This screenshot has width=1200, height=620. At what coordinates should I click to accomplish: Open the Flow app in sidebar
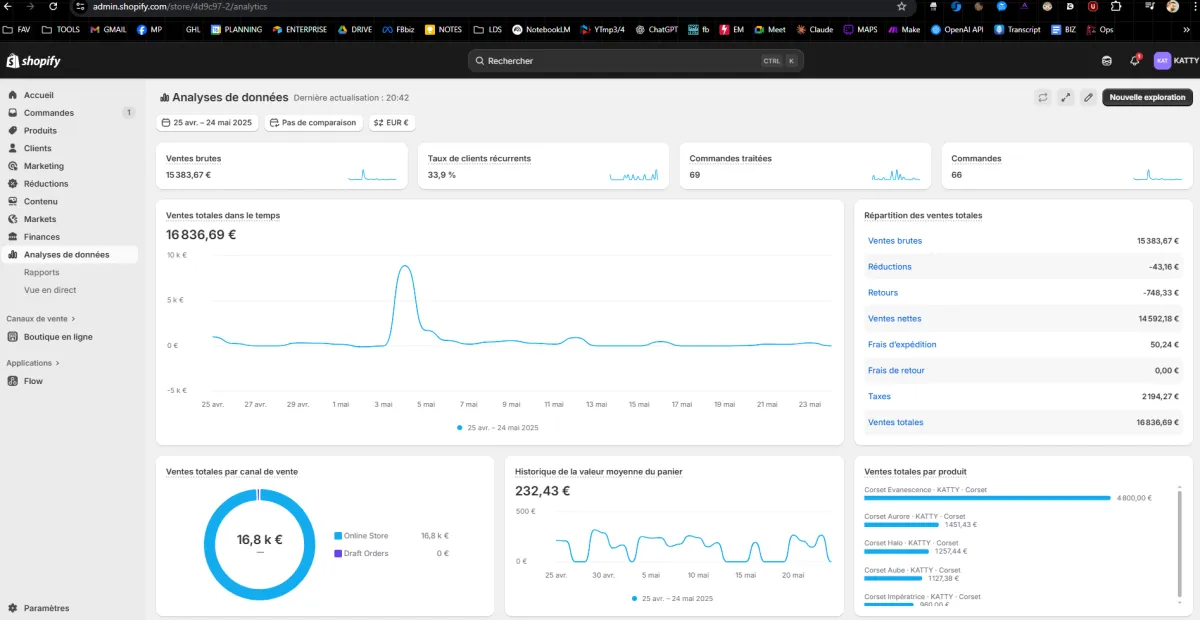[x=33, y=381]
